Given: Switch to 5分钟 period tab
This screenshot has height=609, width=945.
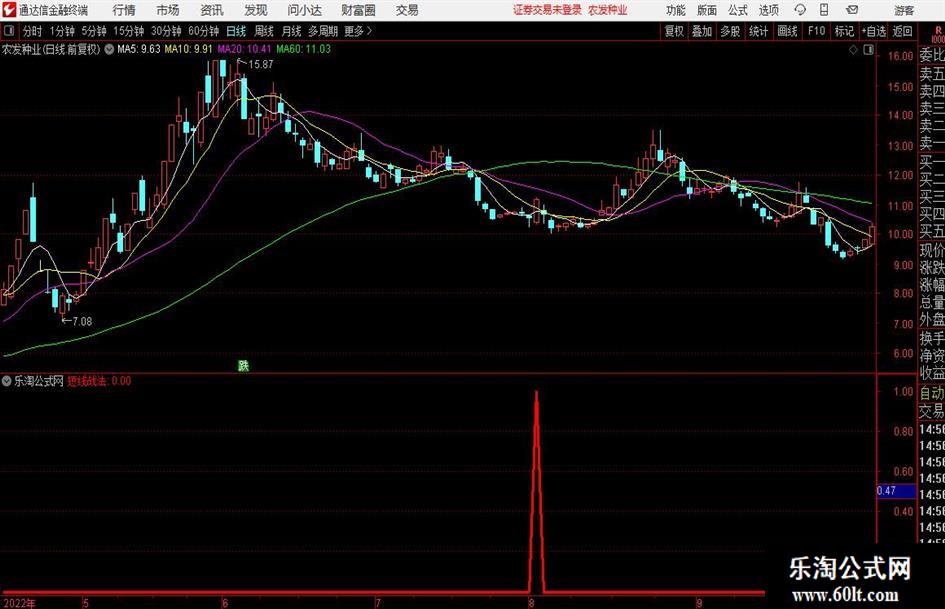Looking at the screenshot, I should point(93,31).
